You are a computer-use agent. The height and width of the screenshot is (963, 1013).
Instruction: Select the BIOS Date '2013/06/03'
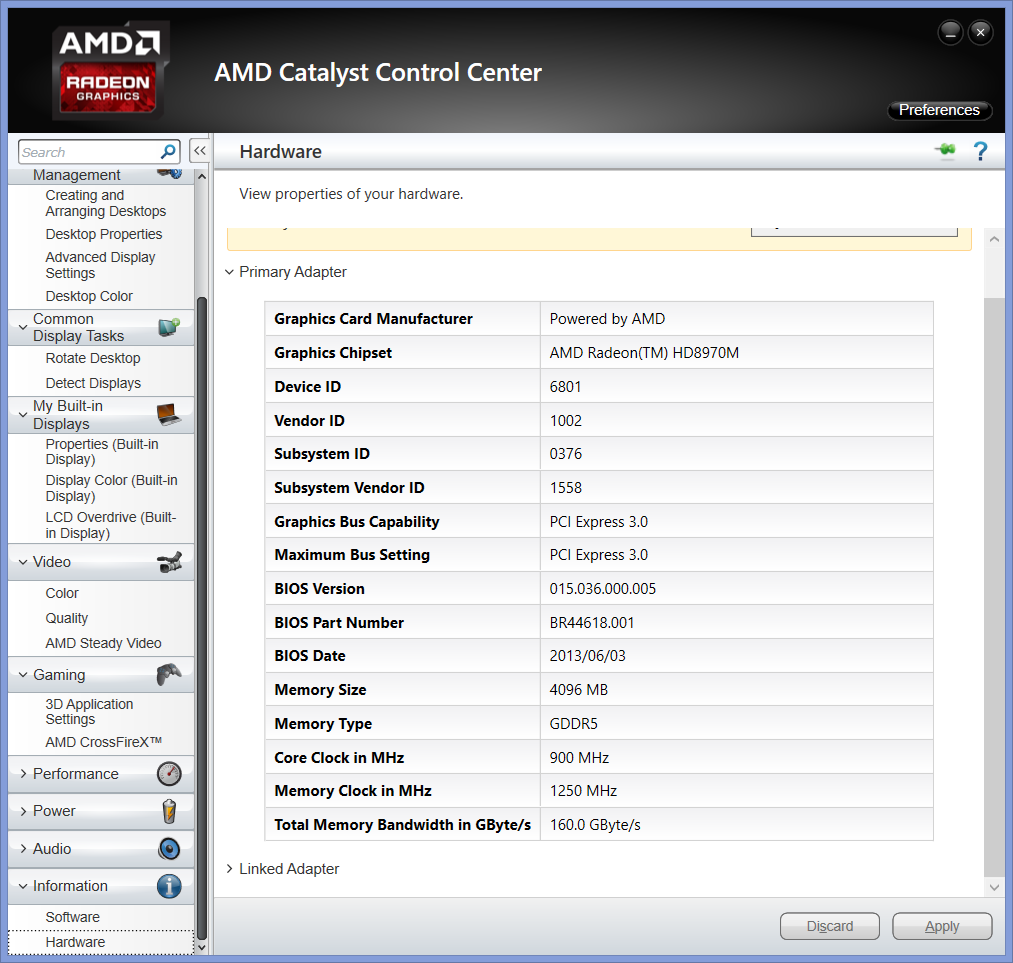point(587,656)
